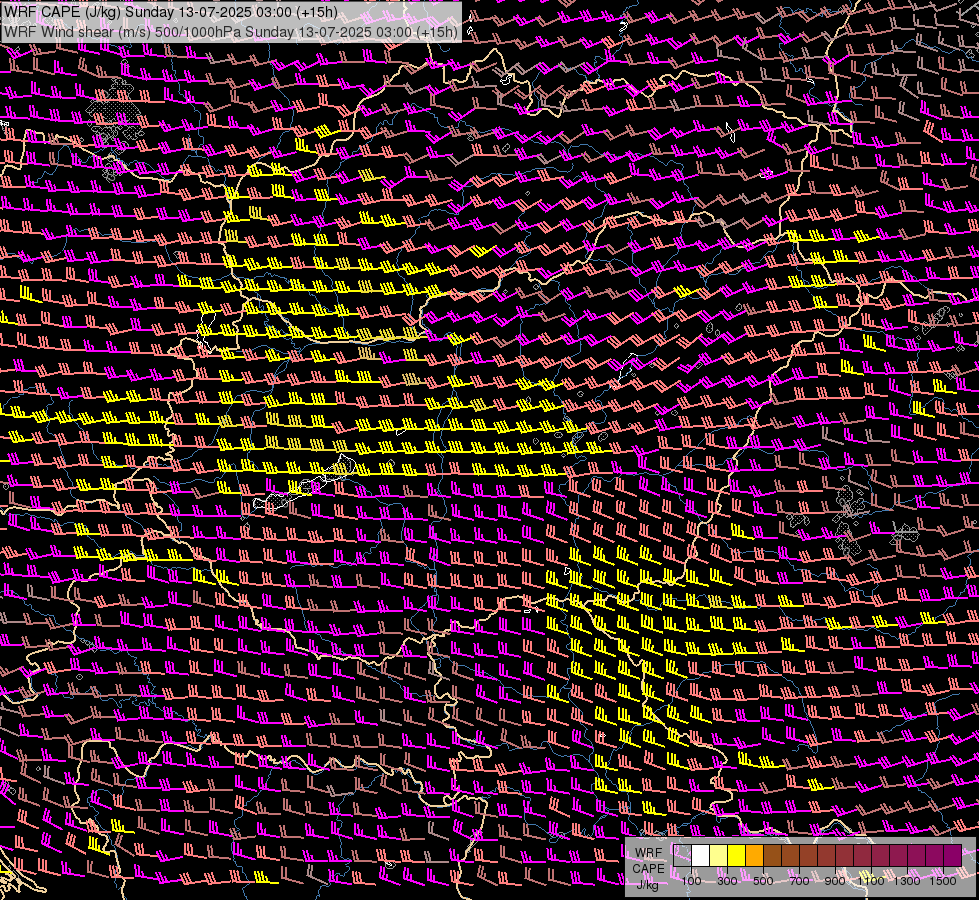Click the CAPE label in legend
This screenshot has height=900, width=979.
click(x=649, y=868)
